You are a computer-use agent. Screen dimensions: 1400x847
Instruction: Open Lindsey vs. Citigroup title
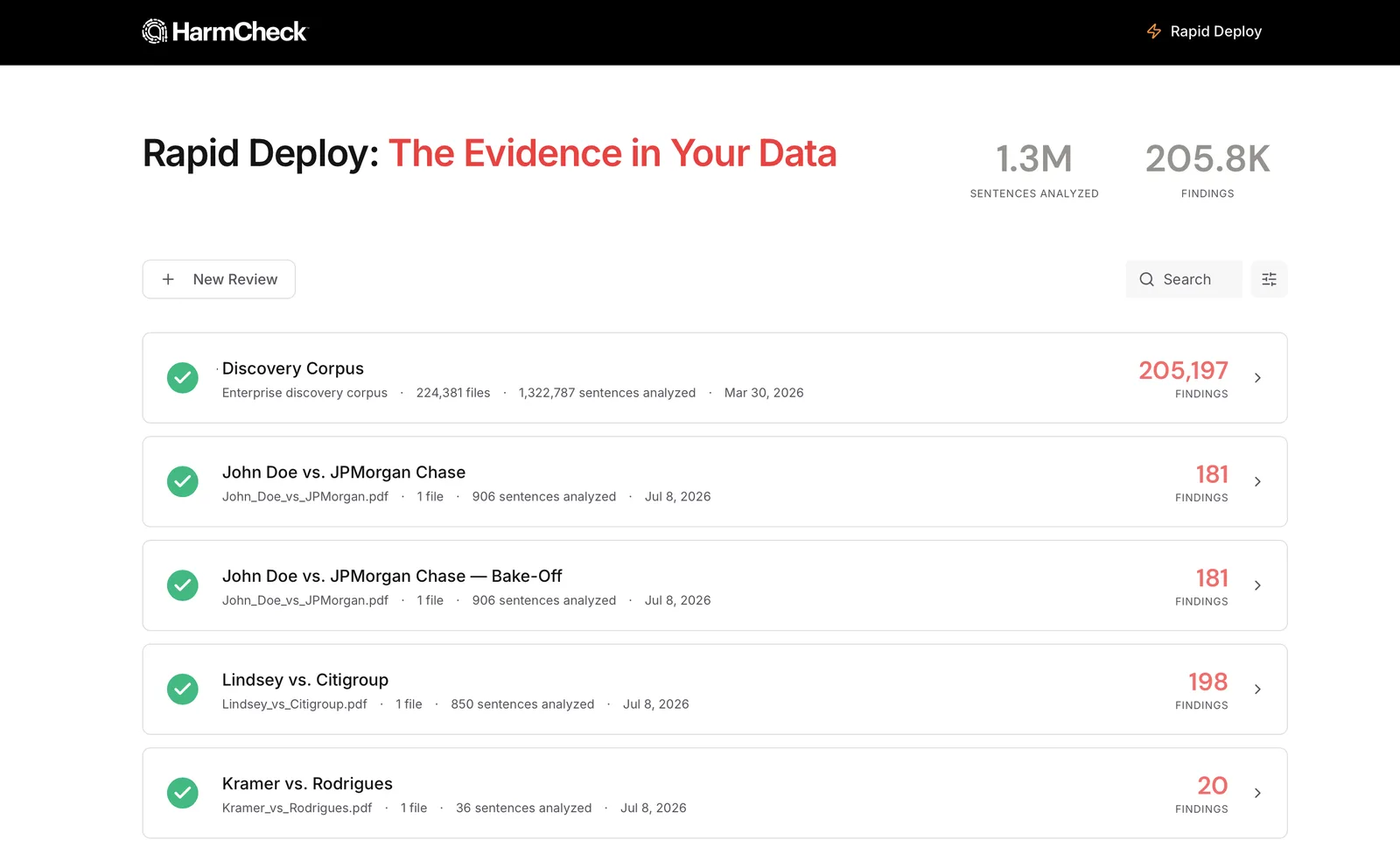[x=305, y=680]
